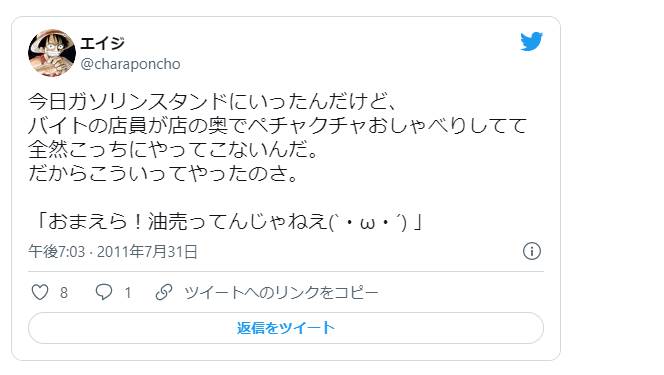This screenshot has width=664, height=375.
Task: Click the line 今日ガソリンスタンドにいったんだけど
Action: click(x=212, y=102)
